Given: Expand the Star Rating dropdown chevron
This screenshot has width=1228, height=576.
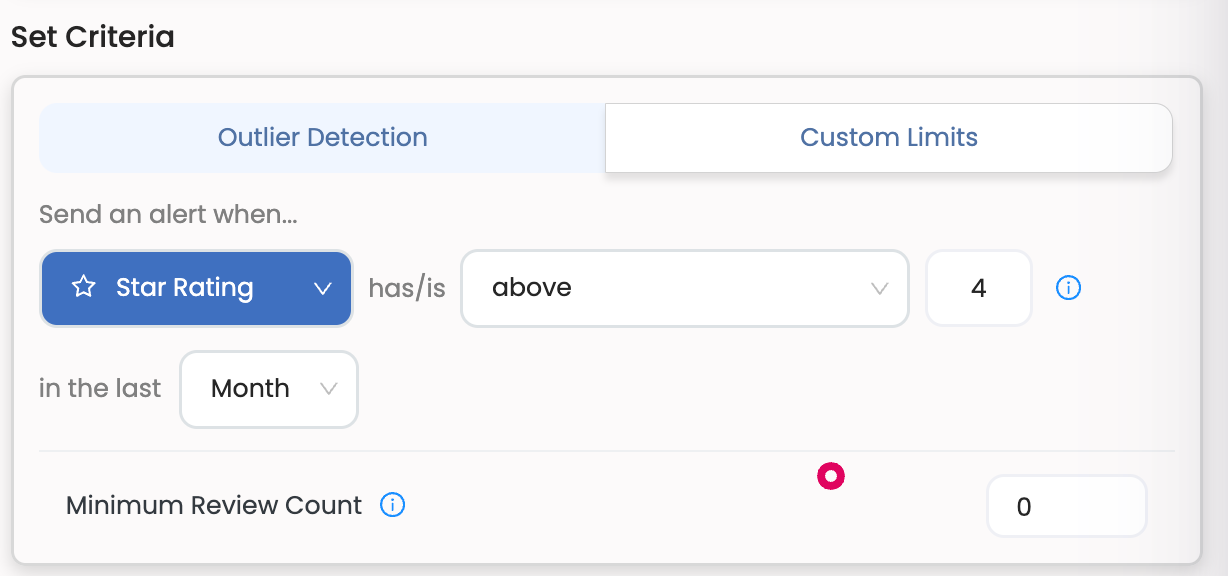Looking at the screenshot, I should [322, 288].
